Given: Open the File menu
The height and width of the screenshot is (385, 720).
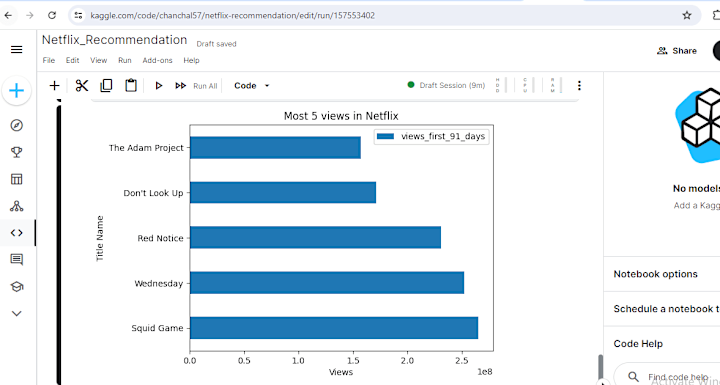Looking at the screenshot, I should point(49,60).
